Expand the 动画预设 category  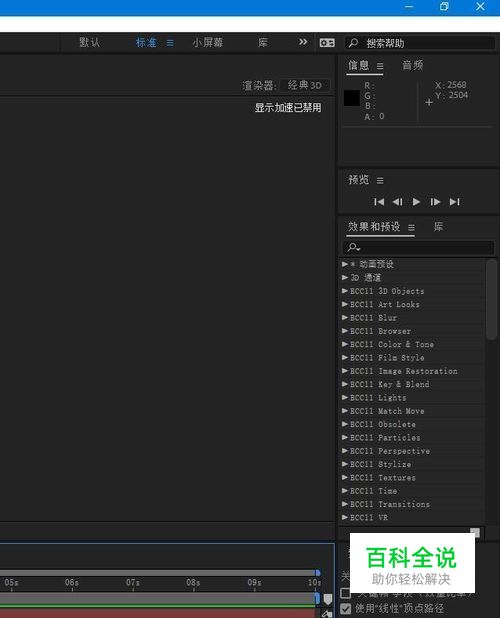[345, 264]
